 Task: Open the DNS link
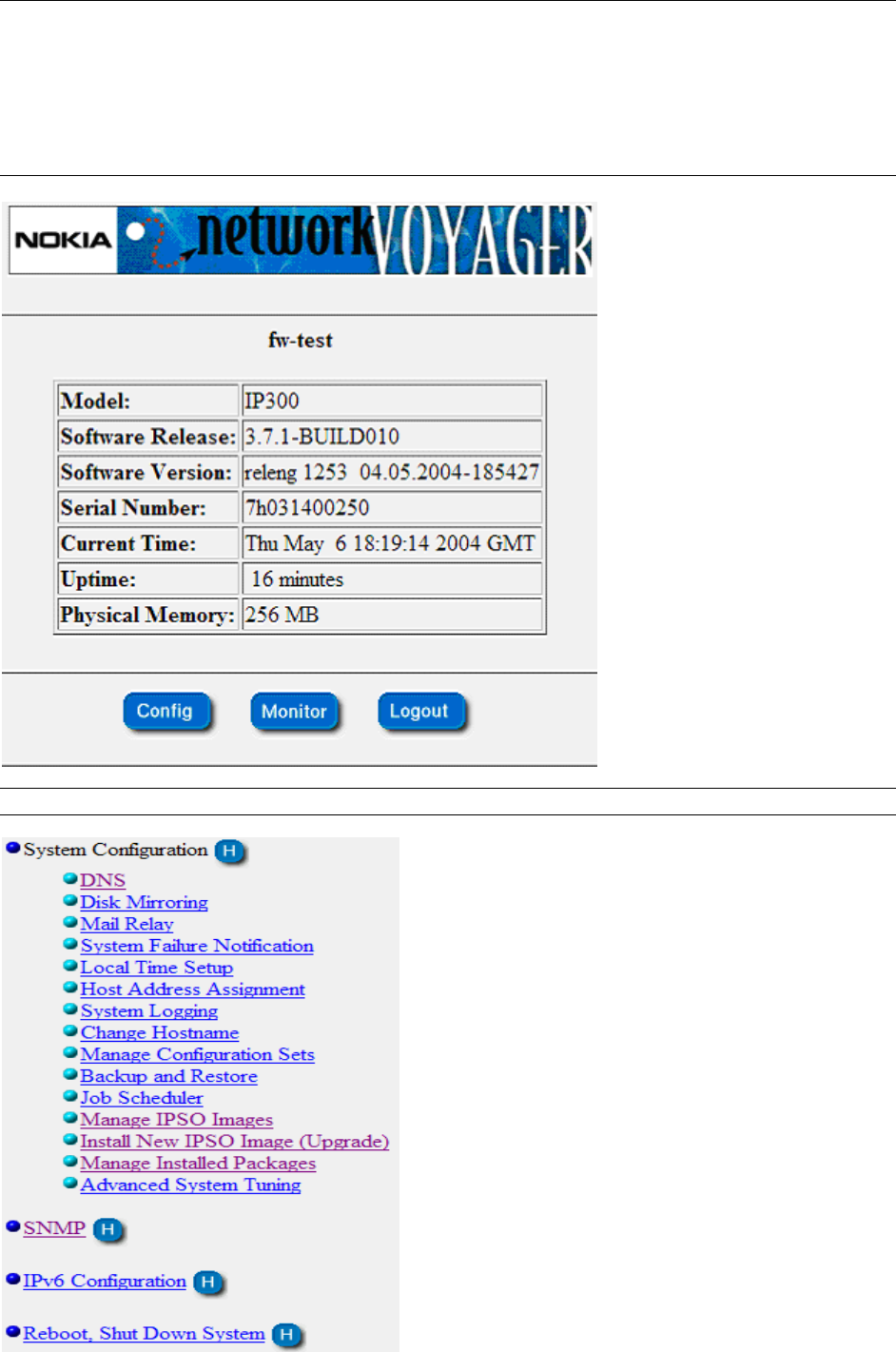pyautogui.click(x=103, y=881)
